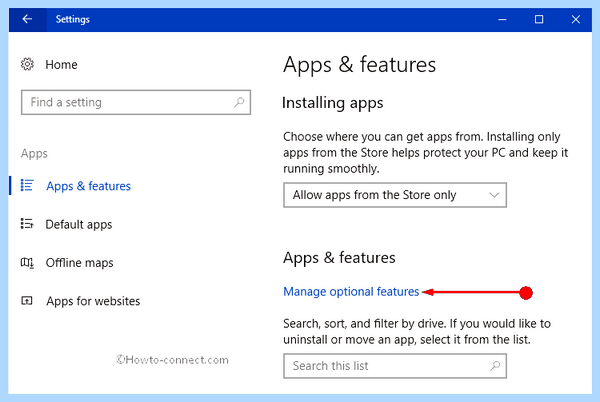Viewport: 600px width, 402px height.
Task: Click the magnifier in Search this list
Action: click(495, 366)
